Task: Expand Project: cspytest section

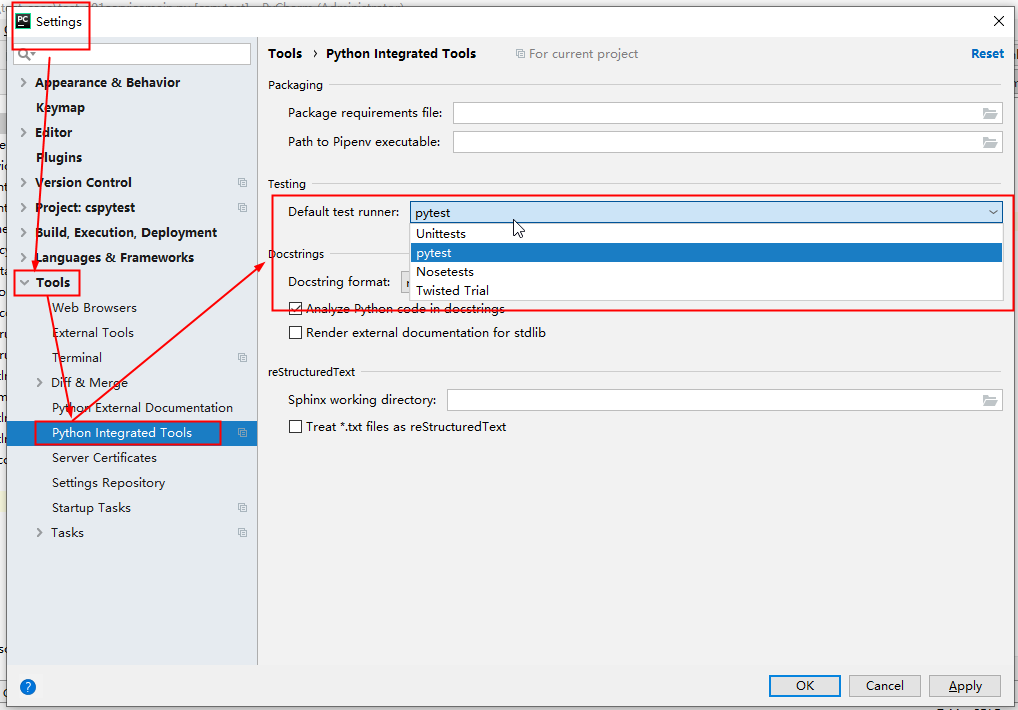Action: pyautogui.click(x=23, y=208)
